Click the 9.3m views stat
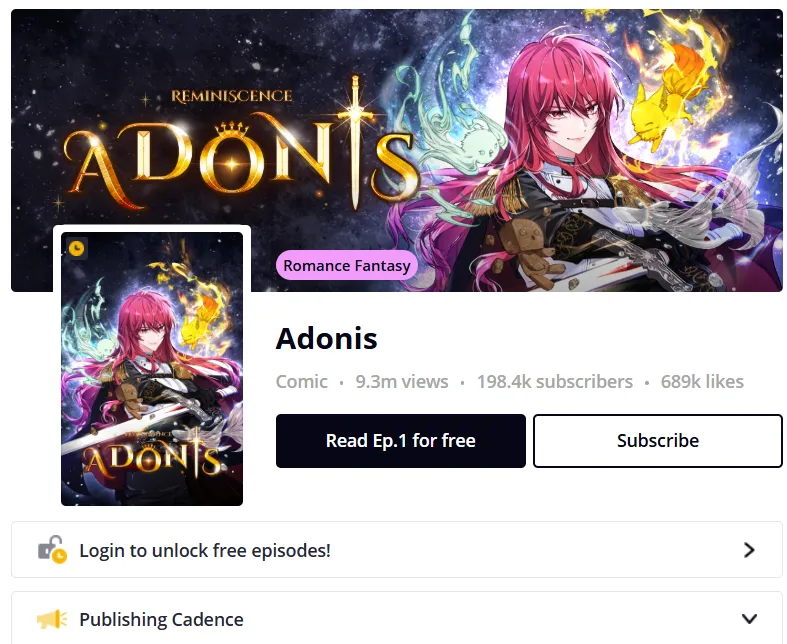The height and width of the screenshot is (644, 787). click(402, 381)
